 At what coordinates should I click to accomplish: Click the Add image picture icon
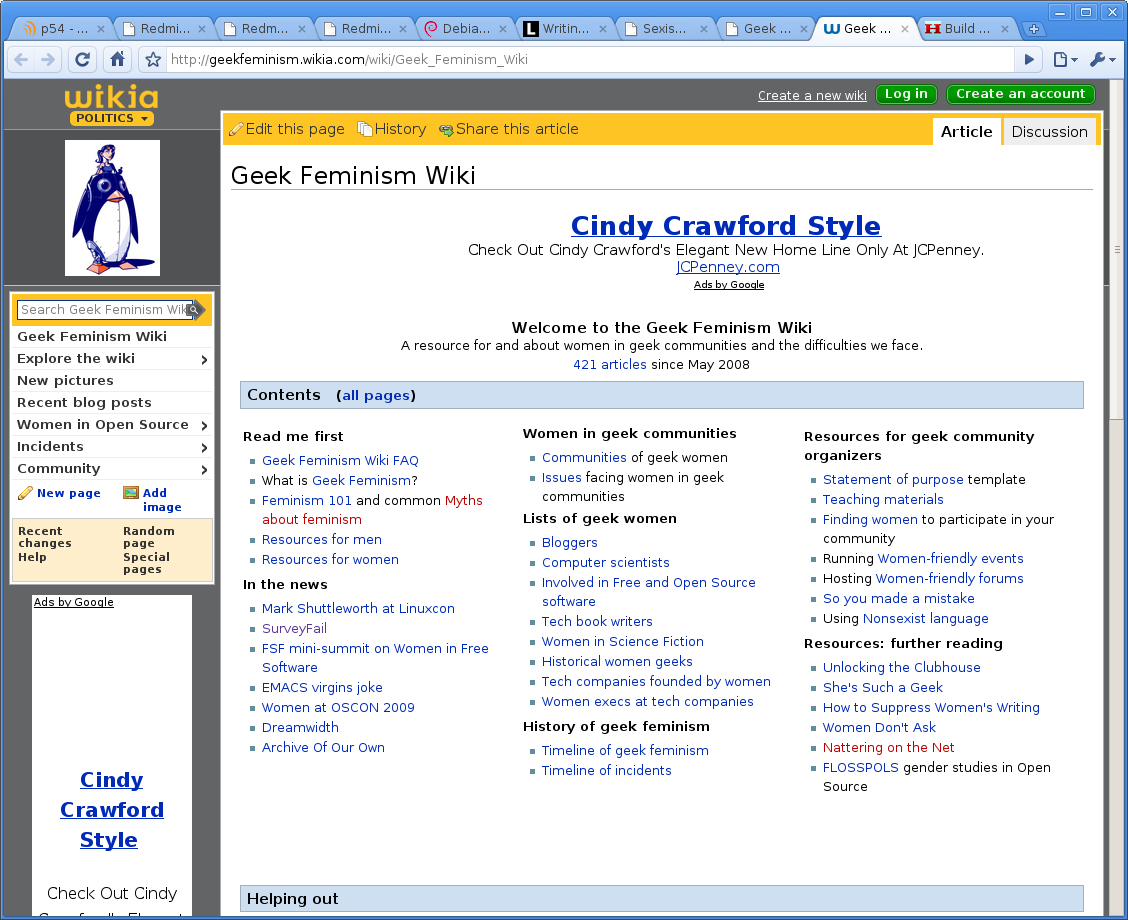pos(131,493)
